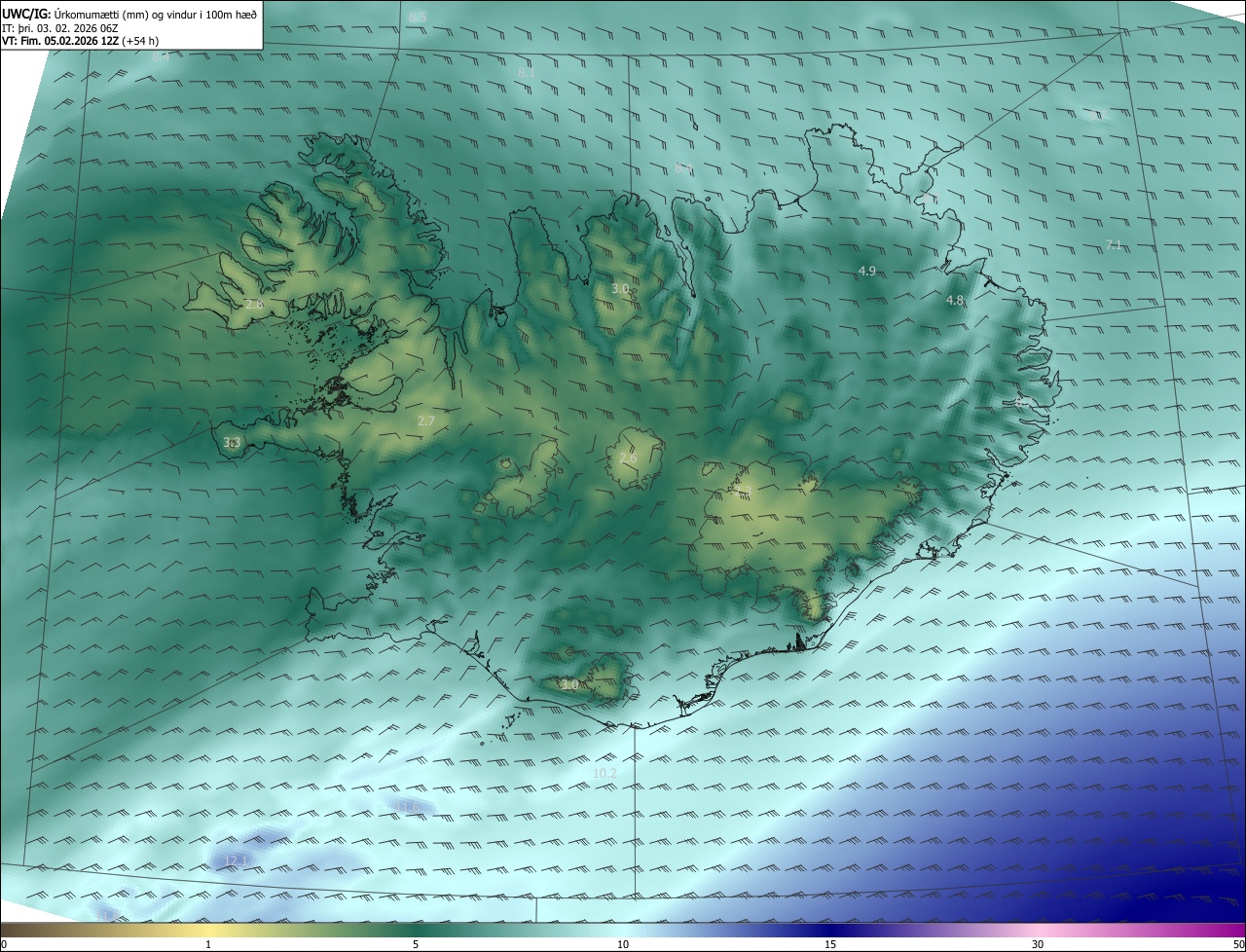
Task: Click the 10.2 value label south of Iceland
Action: point(605,773)
